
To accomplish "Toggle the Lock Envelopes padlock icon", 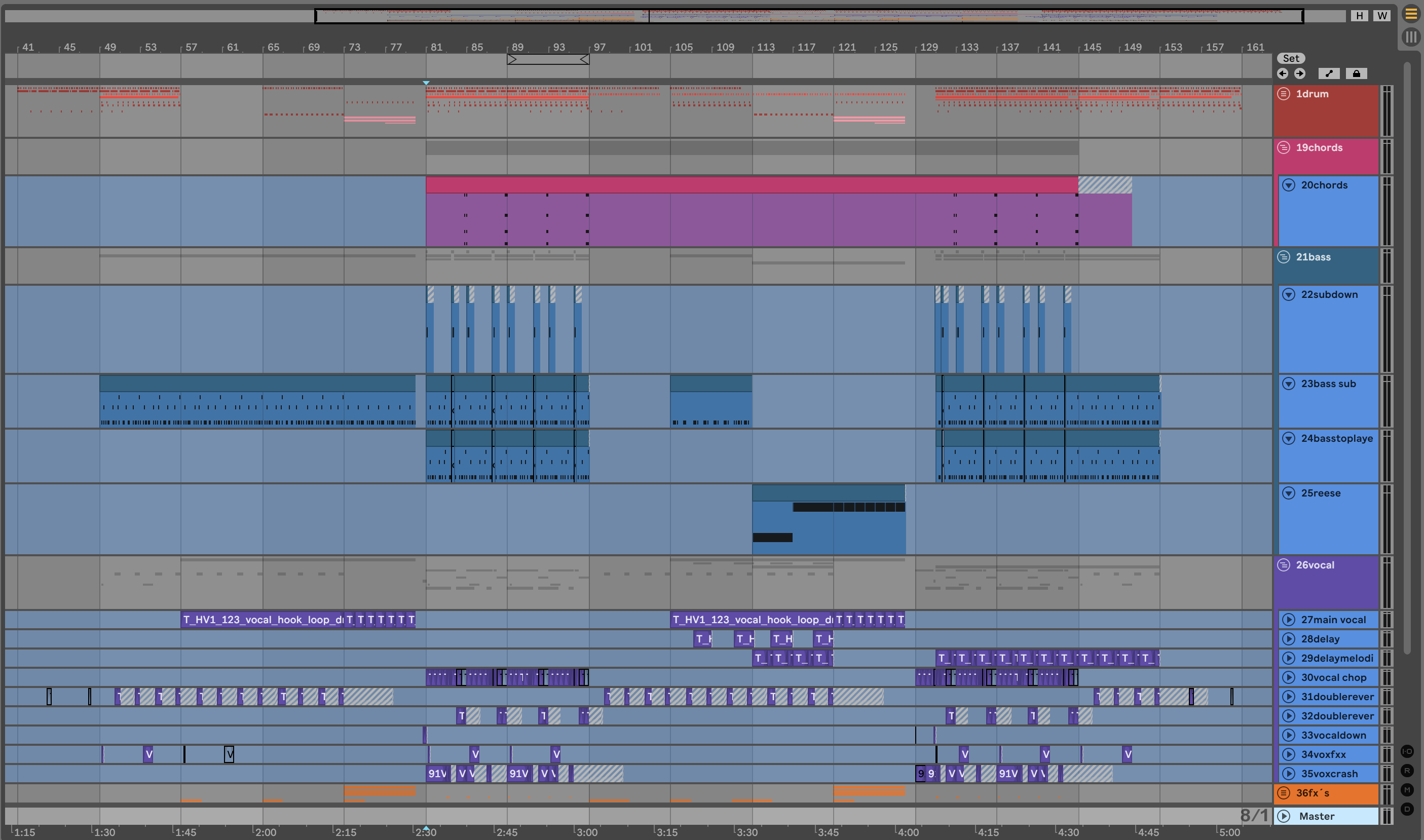I will tap(1356, 73).
